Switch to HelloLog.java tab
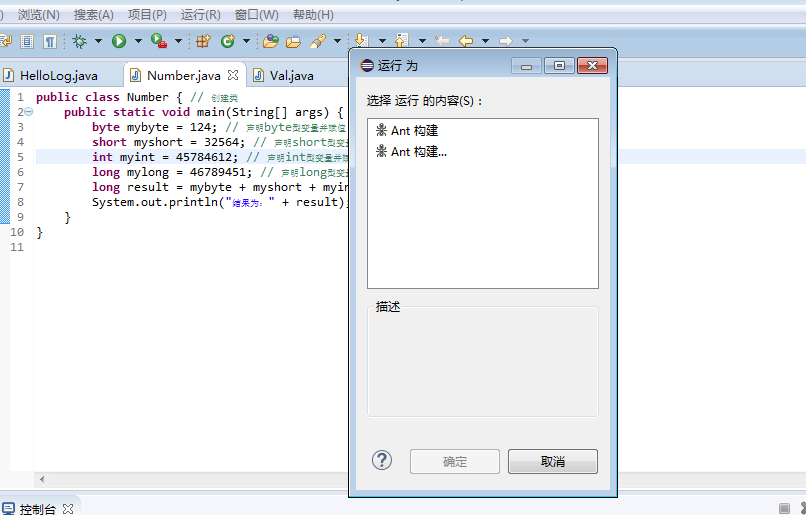Screen dimensions: 806x515 pyautogui.click(x=59, y=76)
